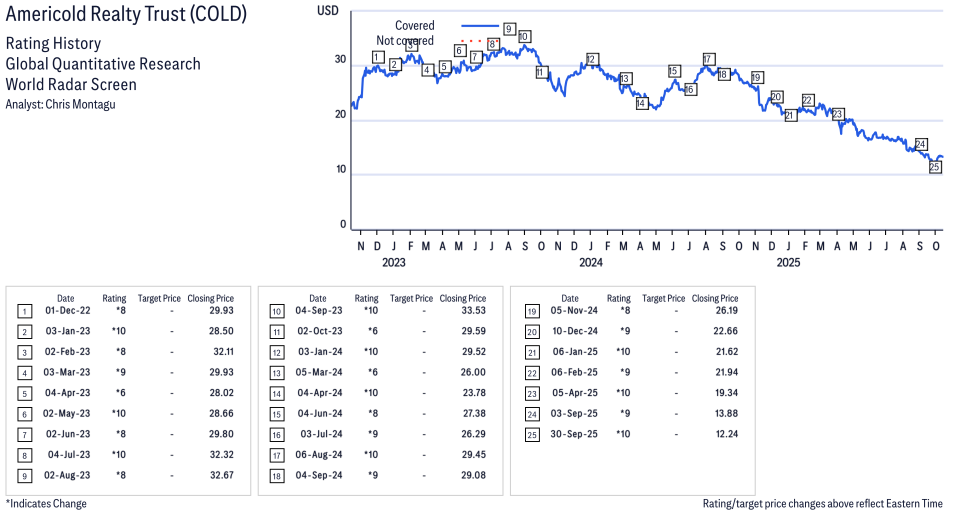Click the boxed number 18 in the table
Image resolution: width=954 pixels, height=510 pixels.
pos(276,474)
